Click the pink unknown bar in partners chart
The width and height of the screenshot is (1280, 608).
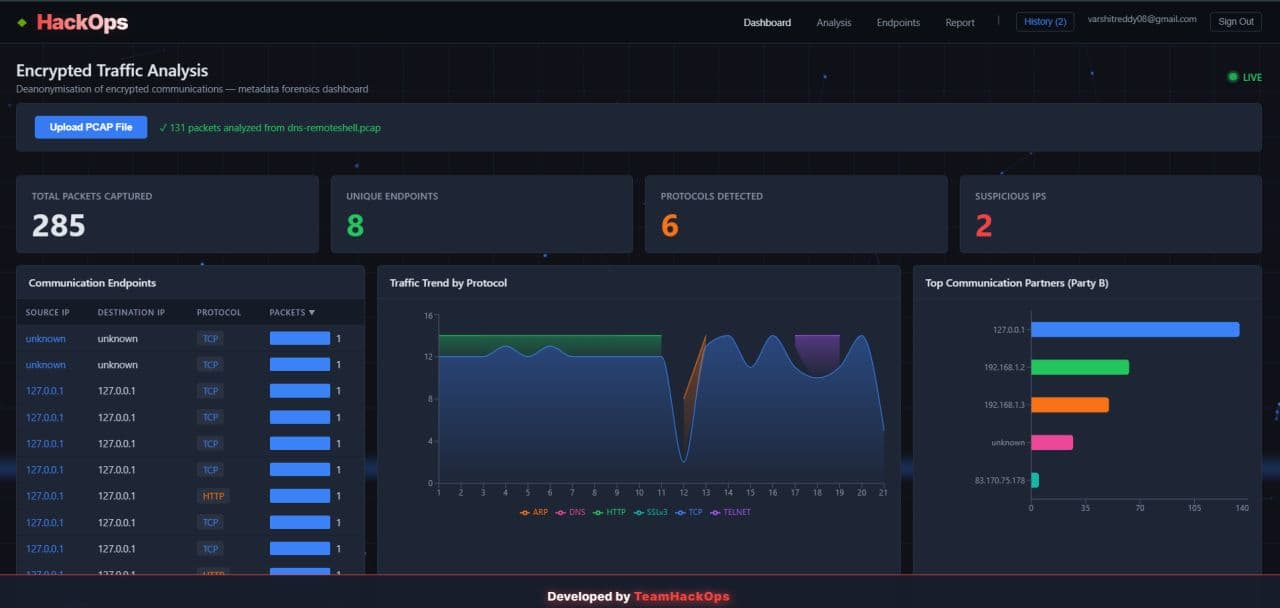pyautogui.click(x=1052, y=442)
